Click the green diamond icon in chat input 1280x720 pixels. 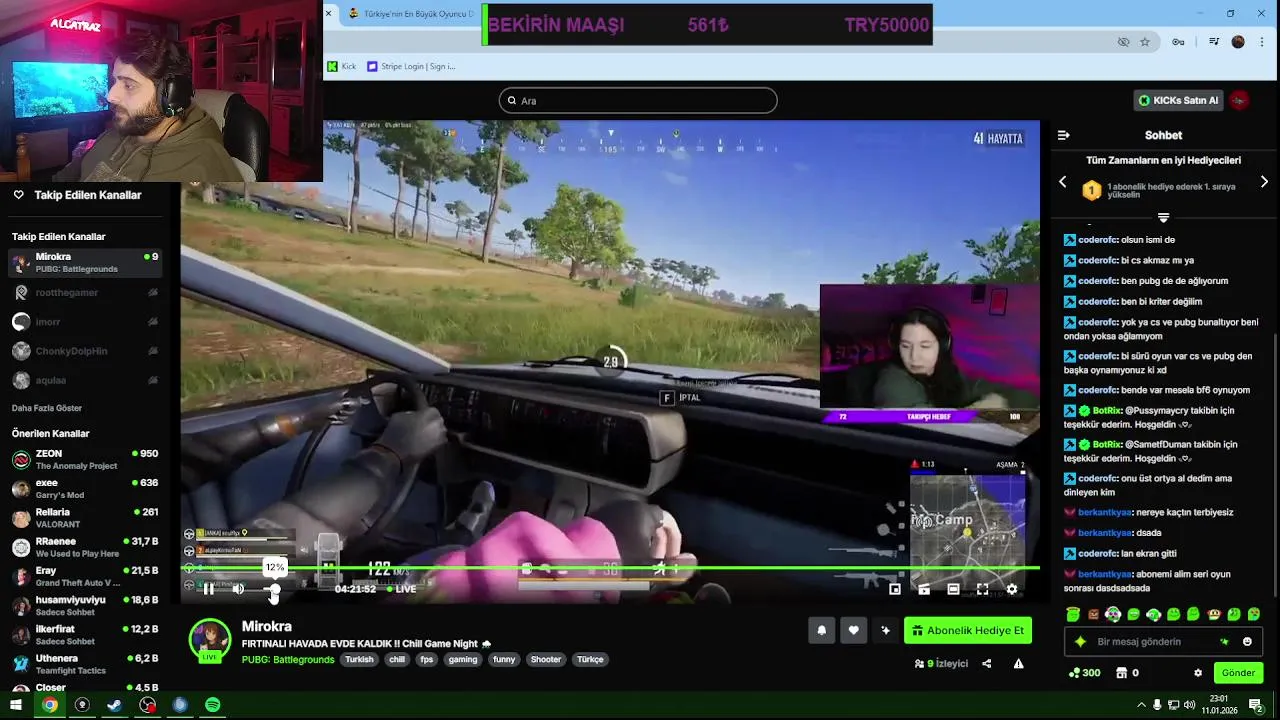pos(1080,642)
